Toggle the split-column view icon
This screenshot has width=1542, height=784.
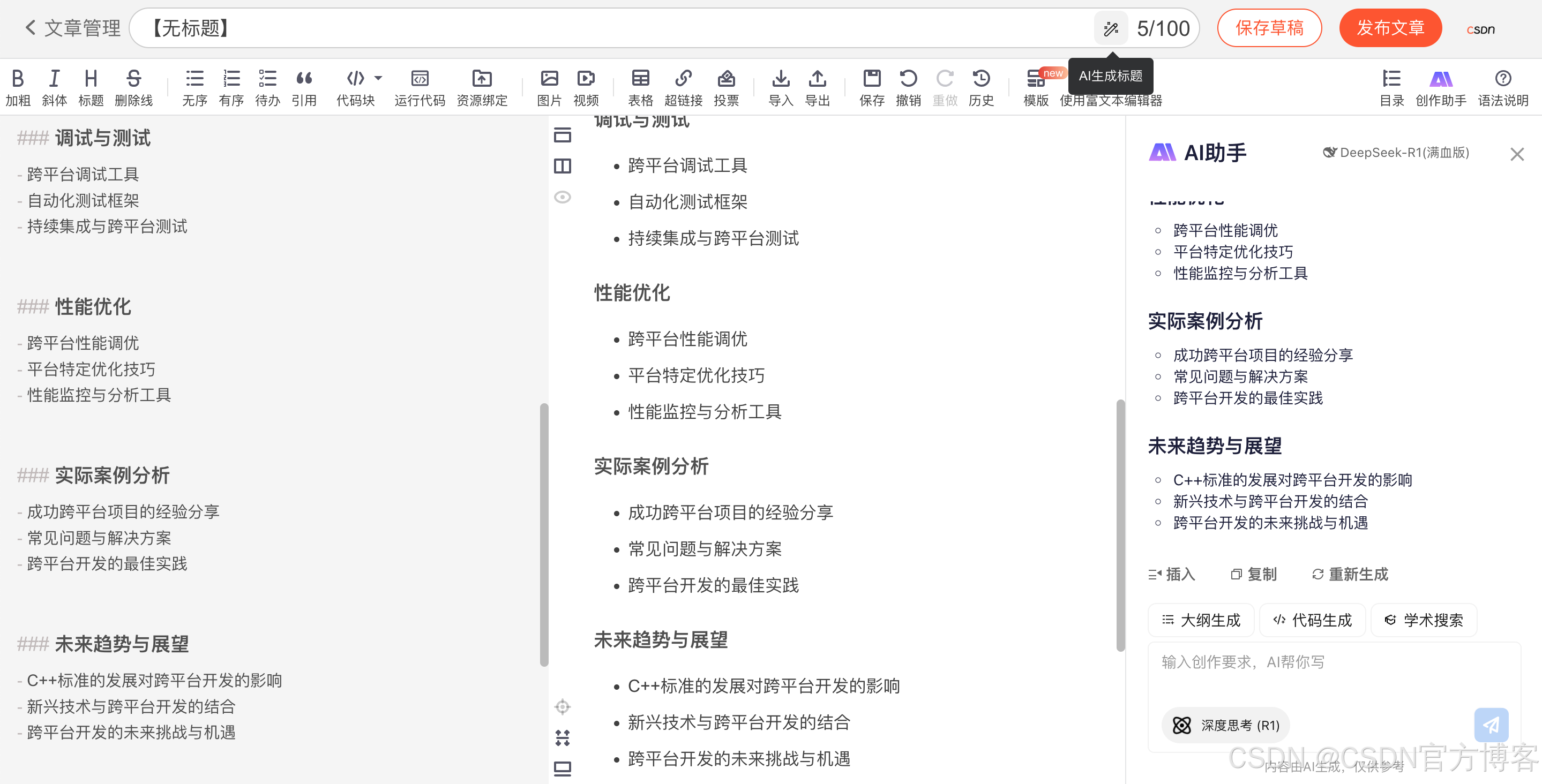[563, 166]
